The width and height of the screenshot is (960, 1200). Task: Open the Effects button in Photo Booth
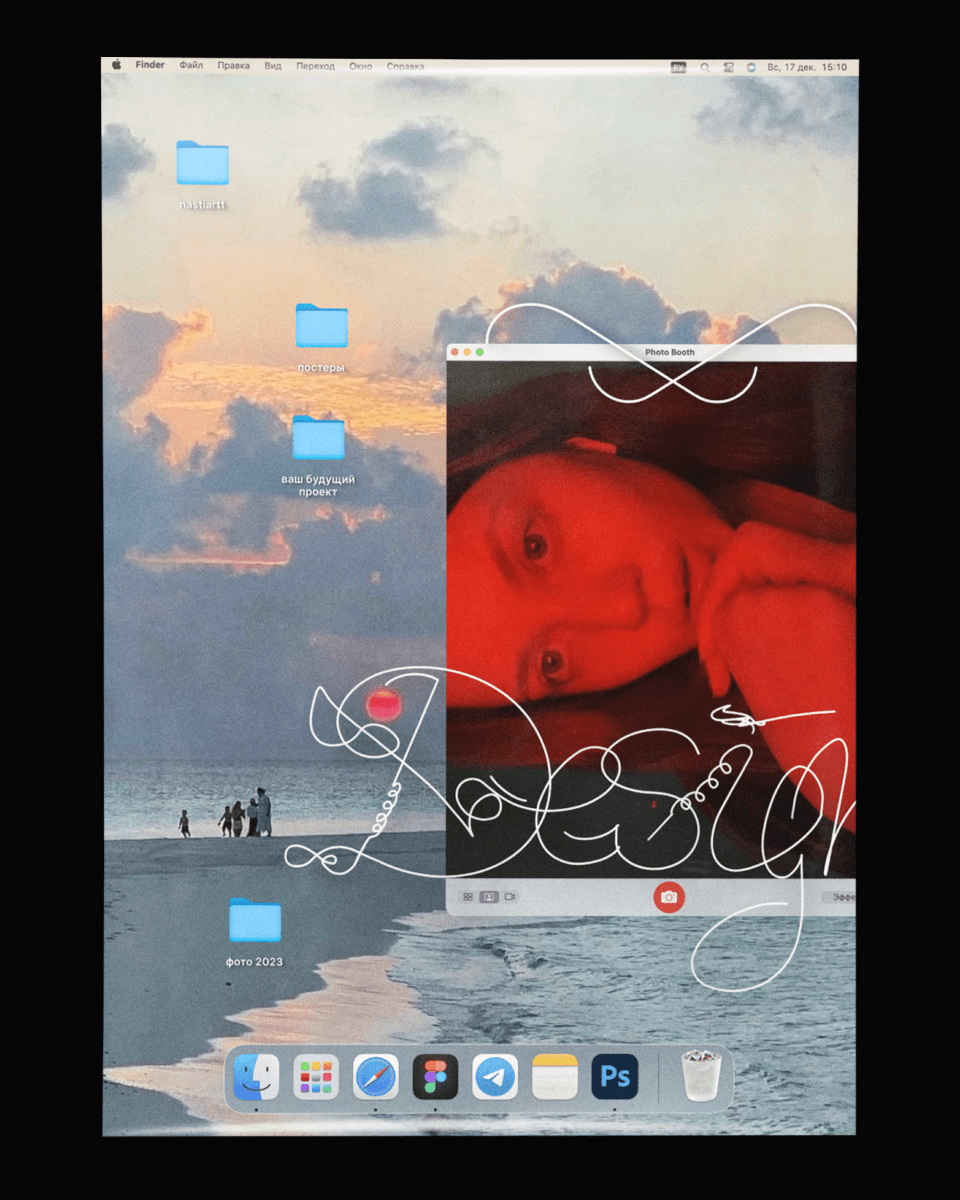(838, 898)
